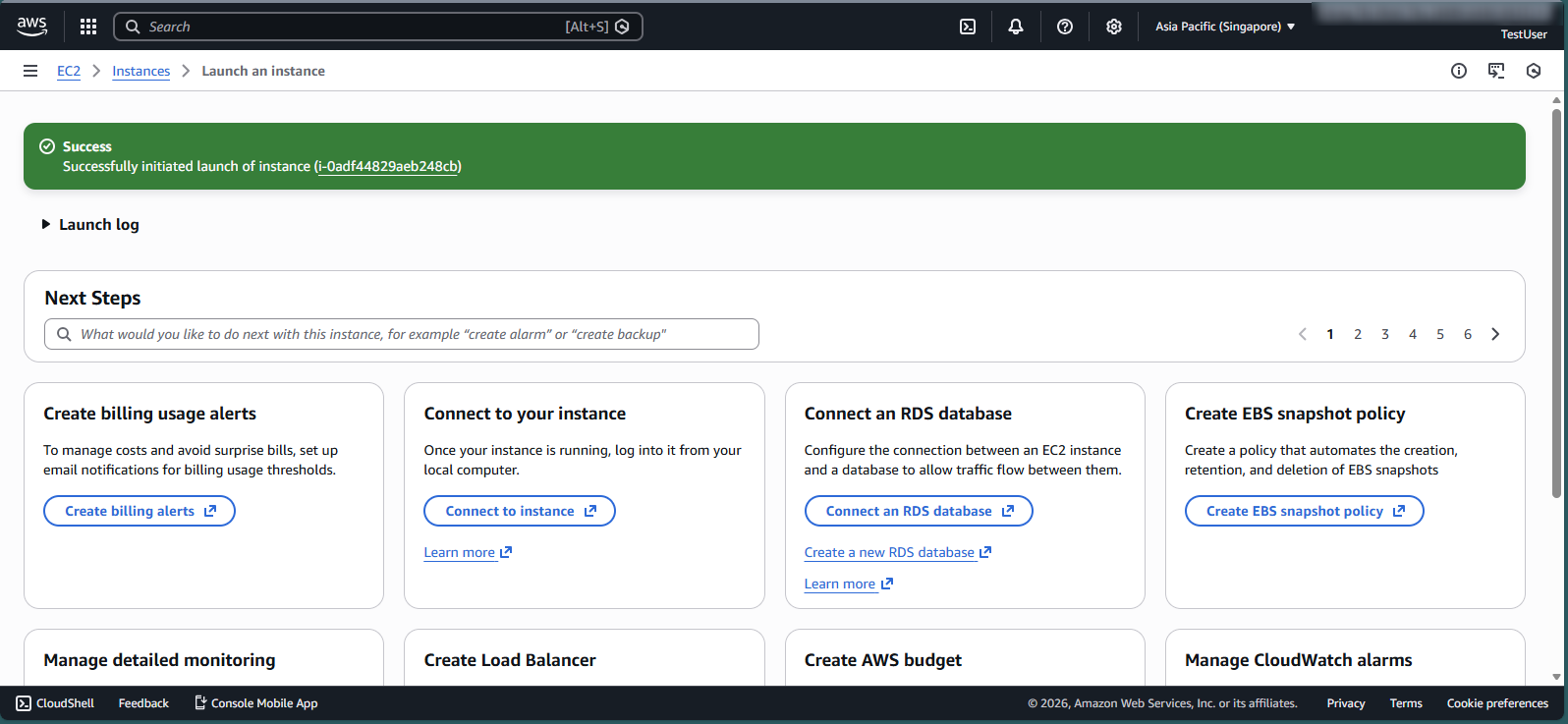
Task: Open Privacy link in footer
Action: pyautogui.click(x=1346, y=703)
